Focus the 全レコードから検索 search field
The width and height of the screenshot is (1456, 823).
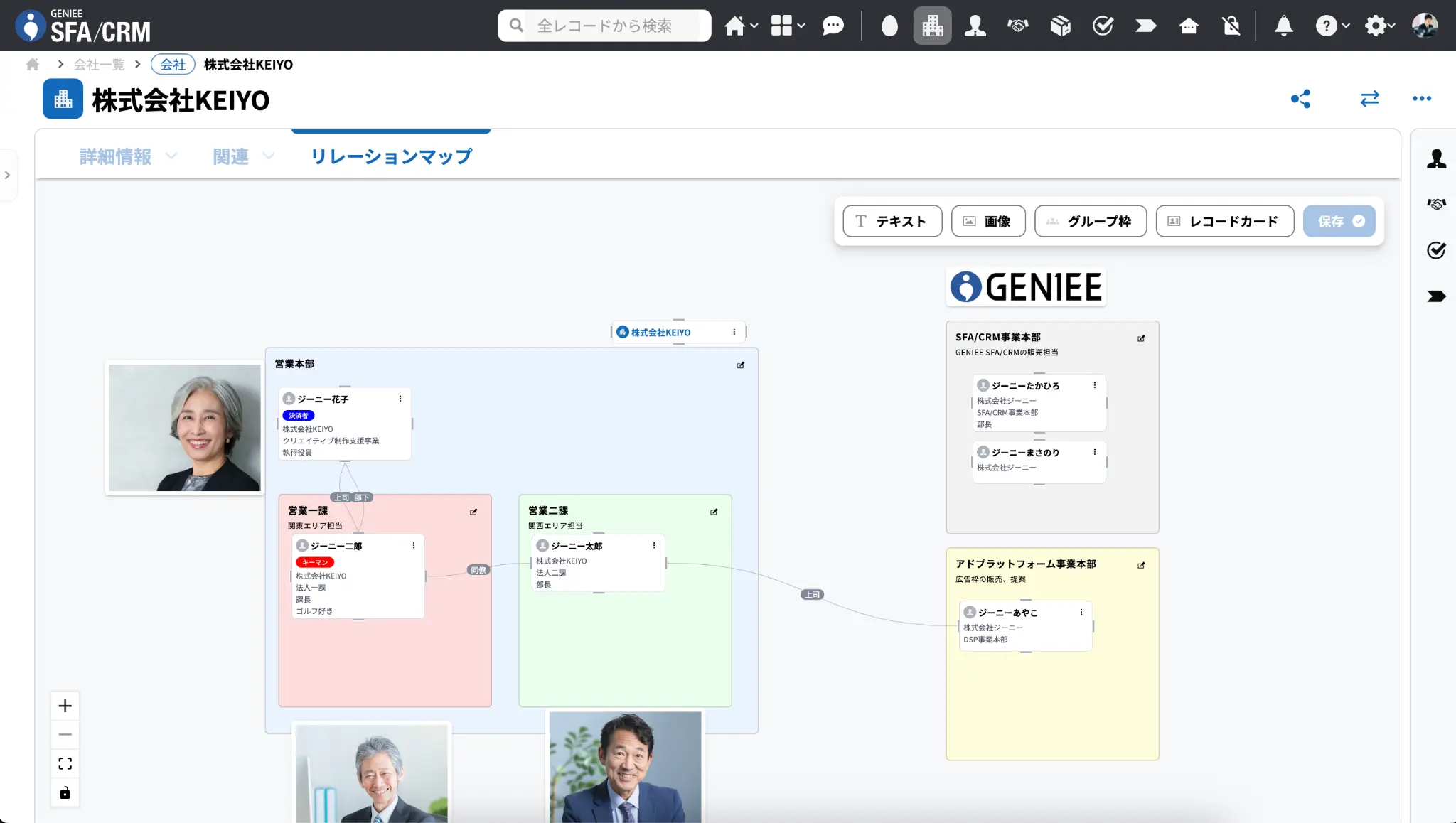pyautogui.click(x=604, y=26)
